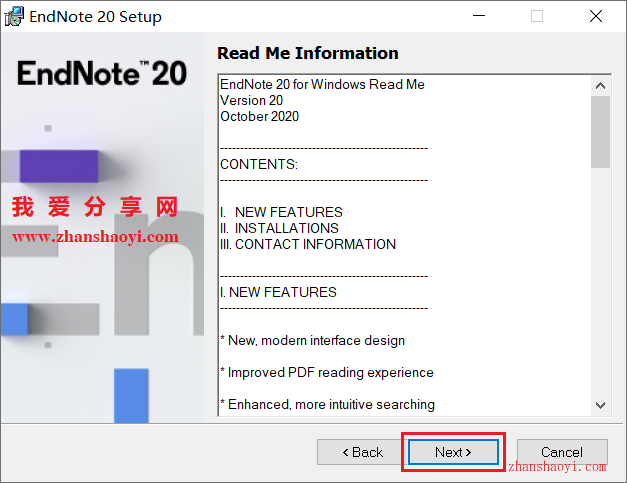
Task: Click the 'Read Me Information' heading
Action: click(308, 53)
